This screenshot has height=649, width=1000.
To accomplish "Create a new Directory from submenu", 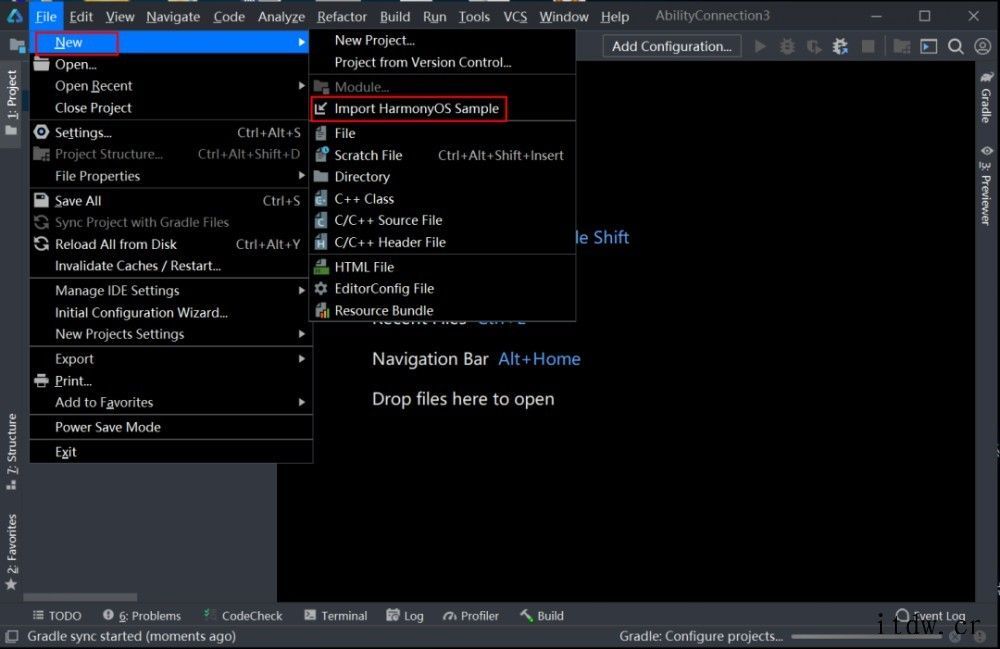I will pos(443,177).
